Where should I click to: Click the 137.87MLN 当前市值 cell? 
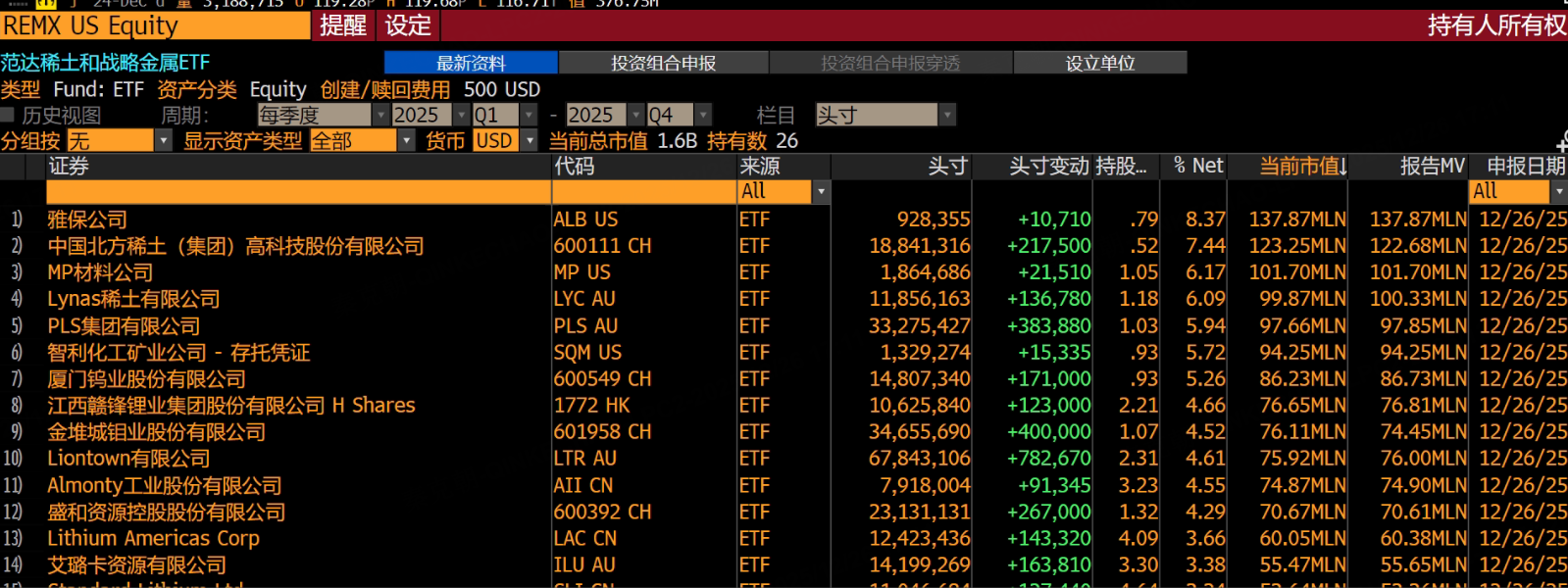click(x=1297, y=220)
